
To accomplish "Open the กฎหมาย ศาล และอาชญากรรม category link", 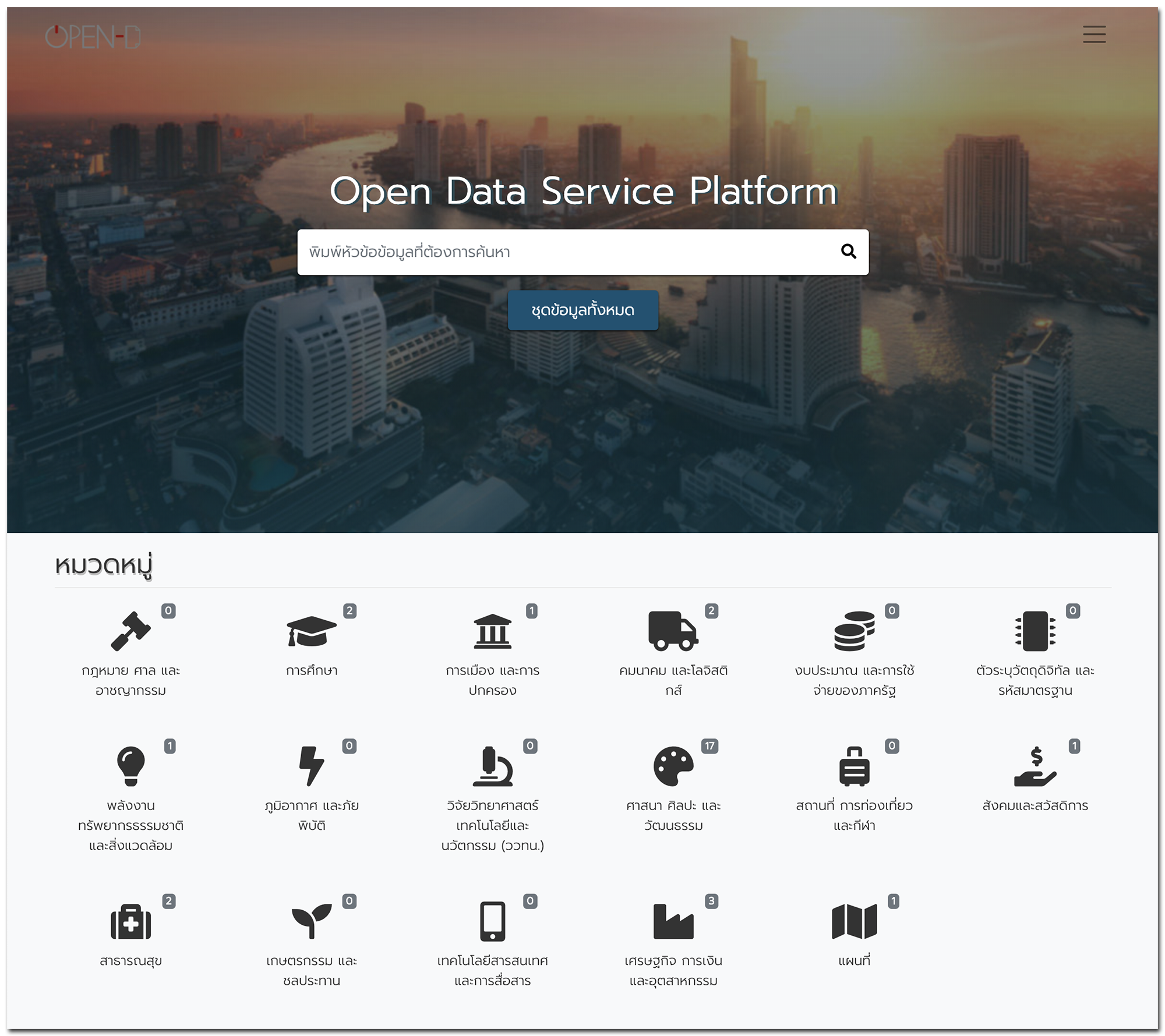I will point(131,680).
